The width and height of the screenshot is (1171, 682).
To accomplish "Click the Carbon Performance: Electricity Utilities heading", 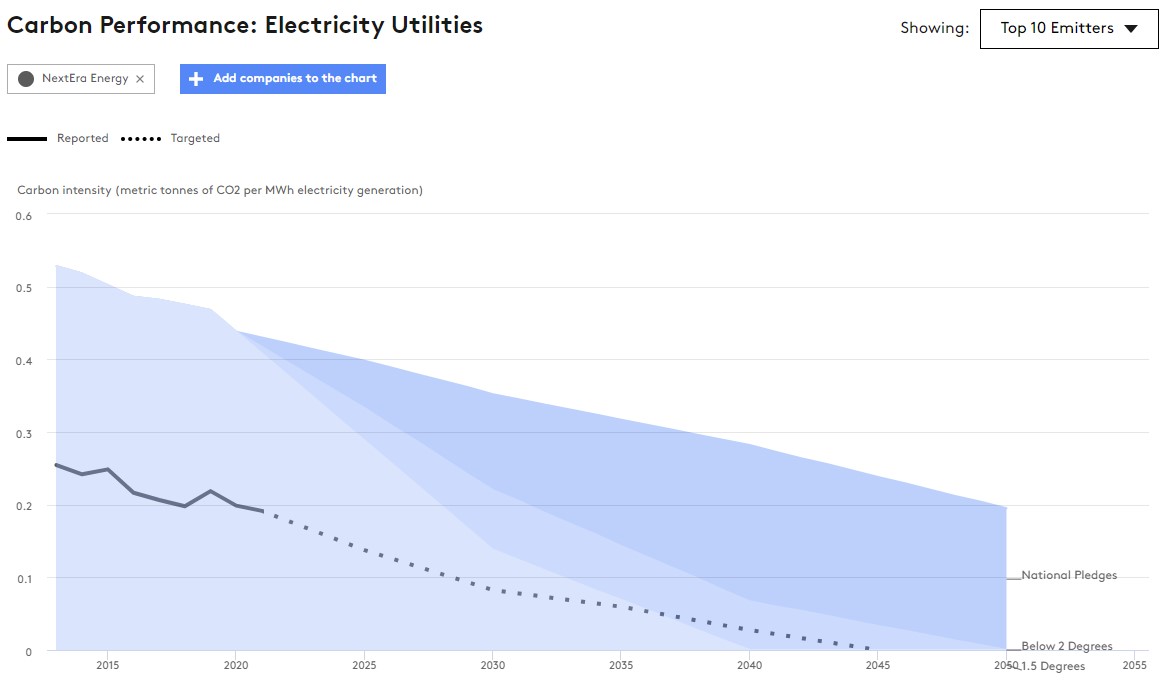I will [x=245, y=26].
